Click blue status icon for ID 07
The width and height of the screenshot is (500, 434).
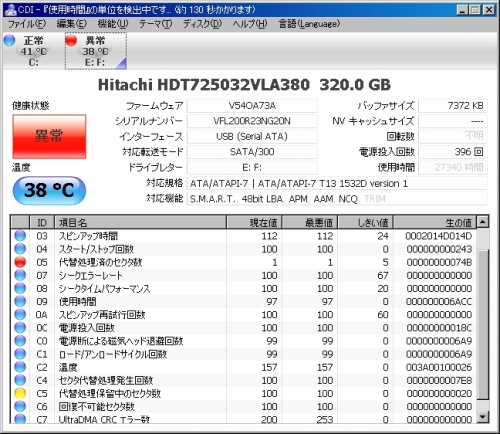point(20,275)
